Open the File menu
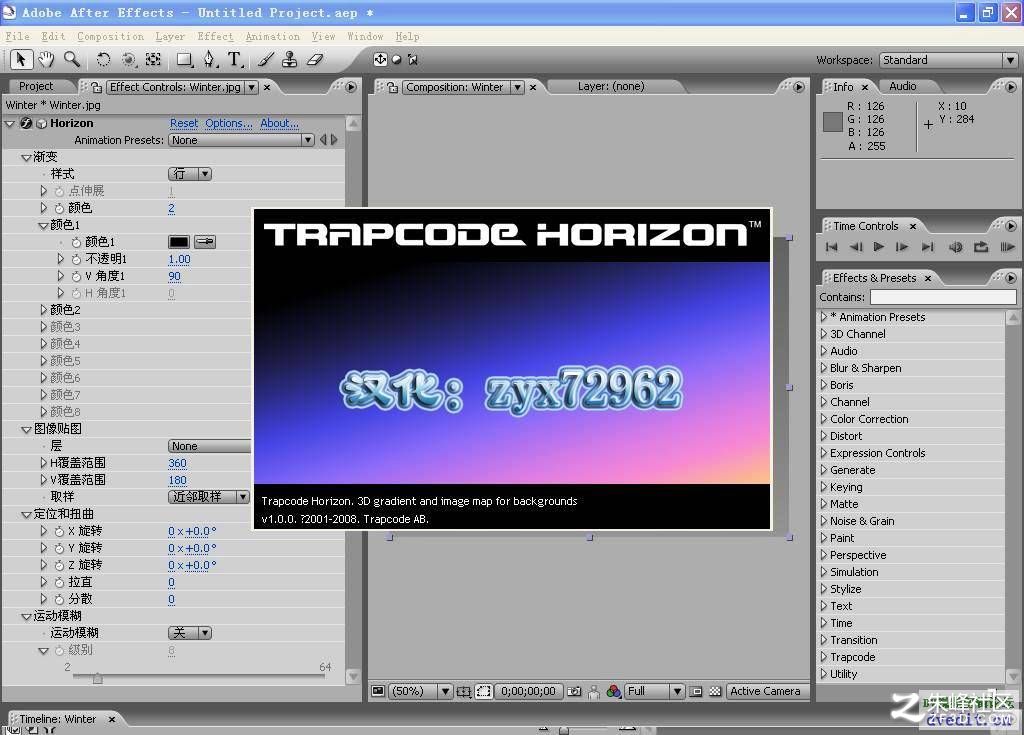Screen dimensions: 1024x735 click(18, 37)
